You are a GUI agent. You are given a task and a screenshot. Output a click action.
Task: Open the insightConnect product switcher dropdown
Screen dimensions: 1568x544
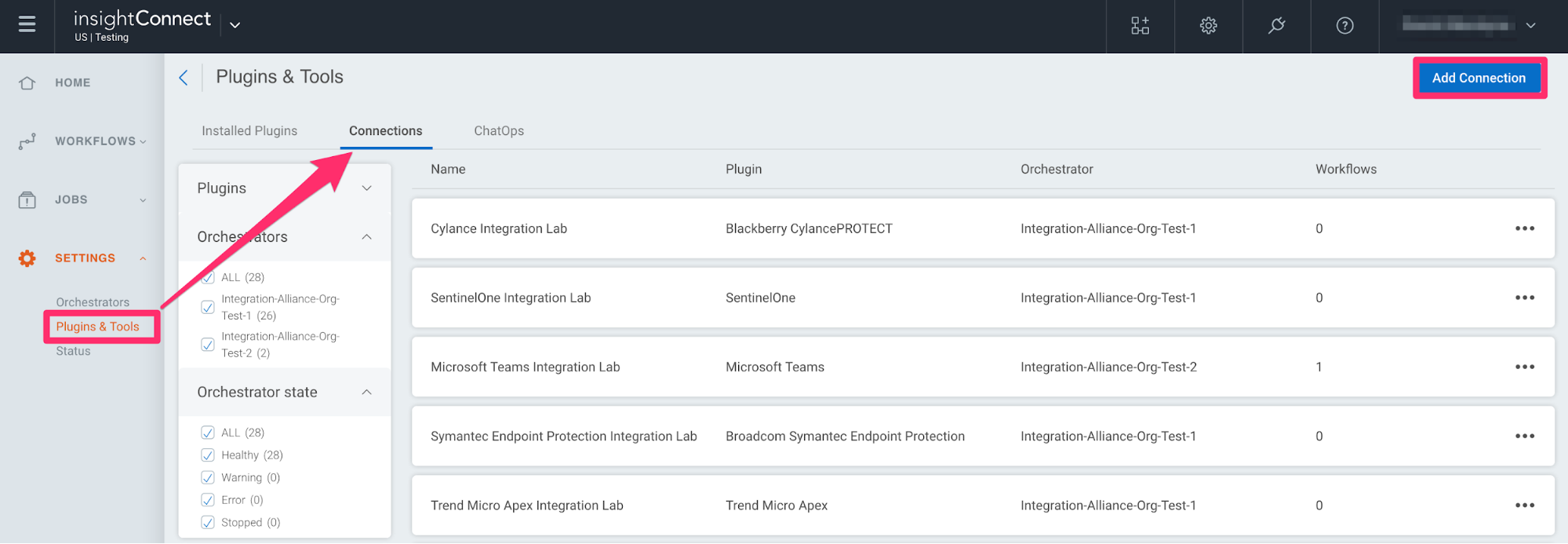235,25
